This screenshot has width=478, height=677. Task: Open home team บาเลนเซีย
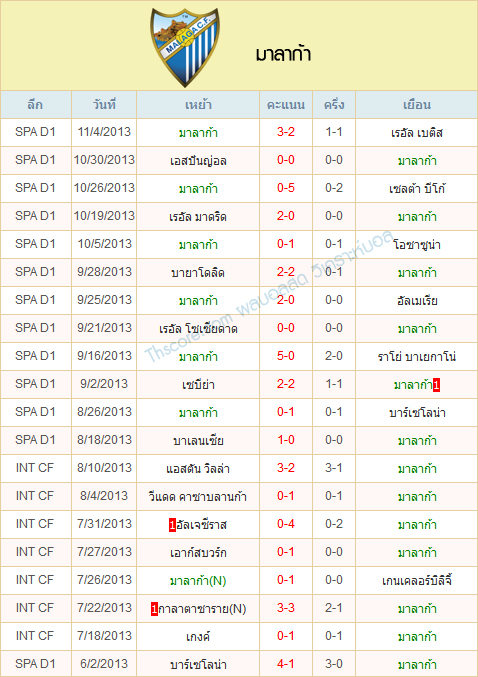[198, 440]
